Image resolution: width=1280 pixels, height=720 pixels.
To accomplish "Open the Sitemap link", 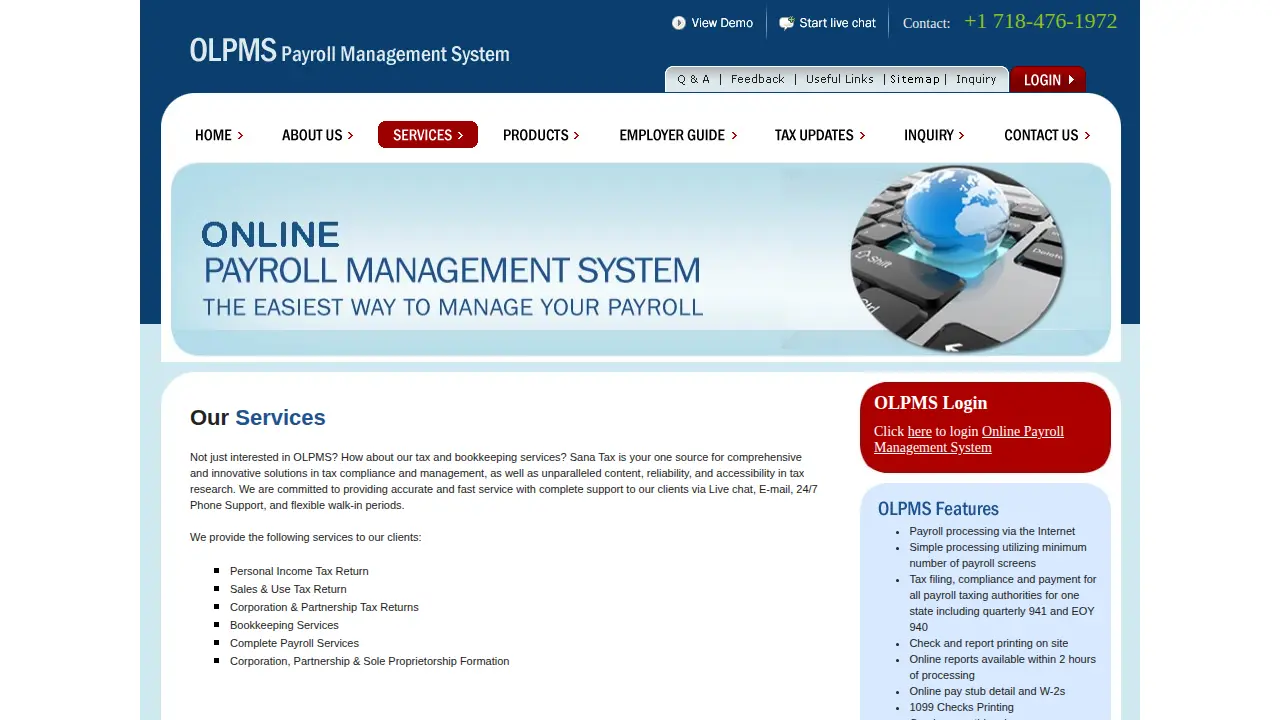I will [x=915, y=79].
